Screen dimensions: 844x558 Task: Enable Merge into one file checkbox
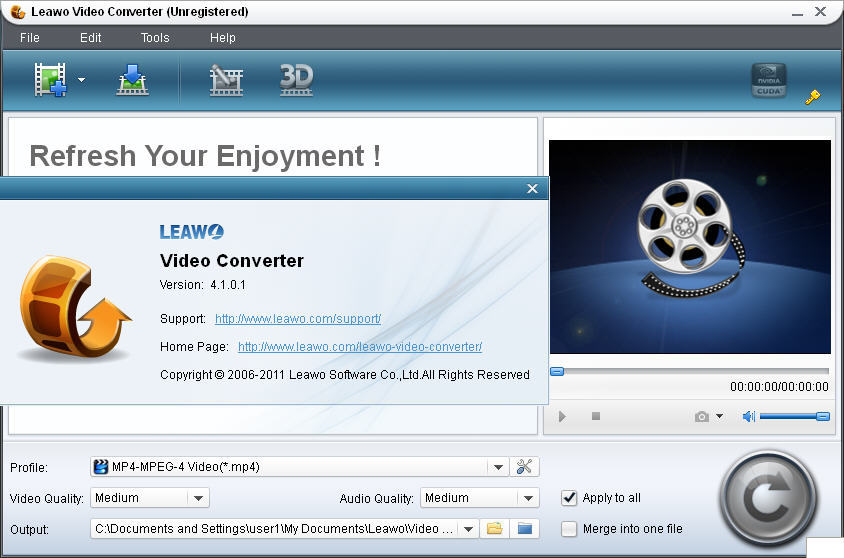click(569, 529)
